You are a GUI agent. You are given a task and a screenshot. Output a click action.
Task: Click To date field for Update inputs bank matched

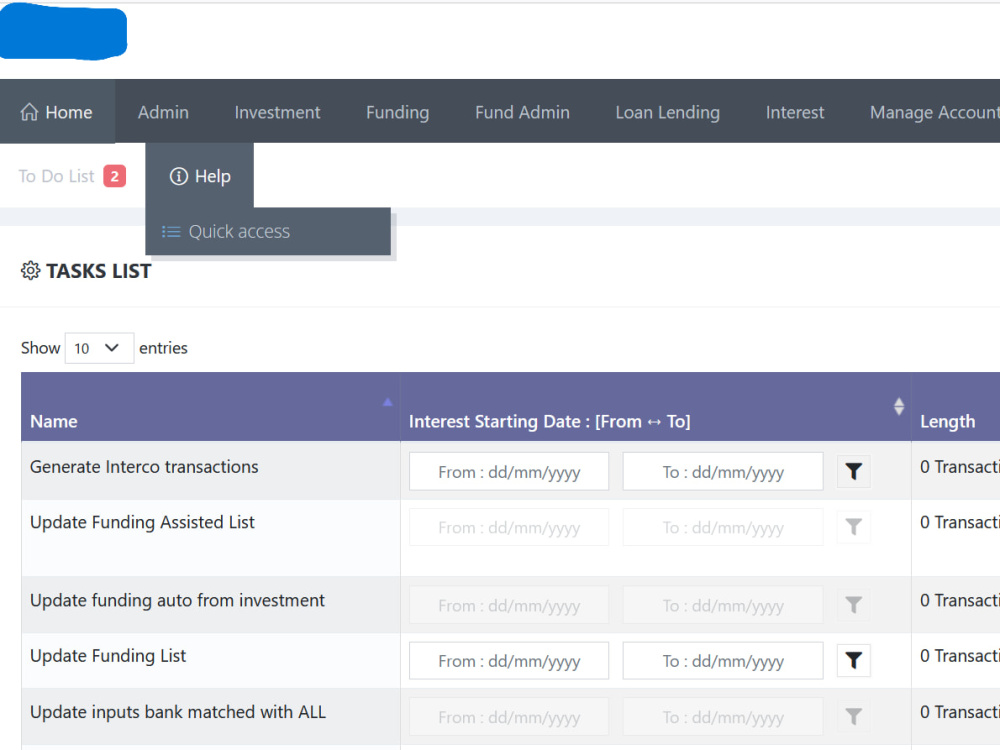pyautogui.click(x=723, y=717)
